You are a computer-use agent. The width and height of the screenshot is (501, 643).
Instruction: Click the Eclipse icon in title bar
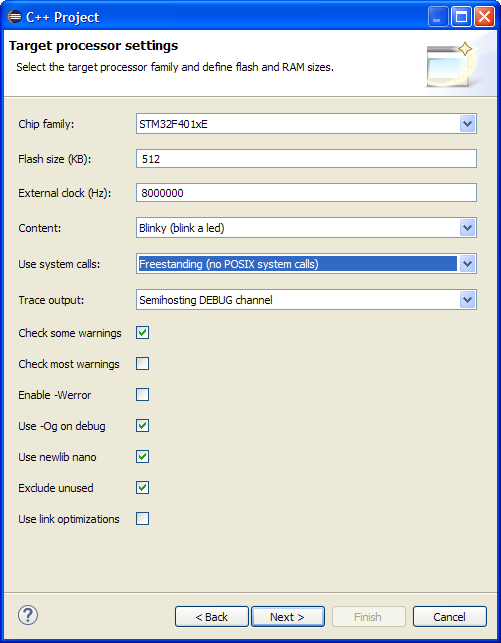(x=14, y=17)
